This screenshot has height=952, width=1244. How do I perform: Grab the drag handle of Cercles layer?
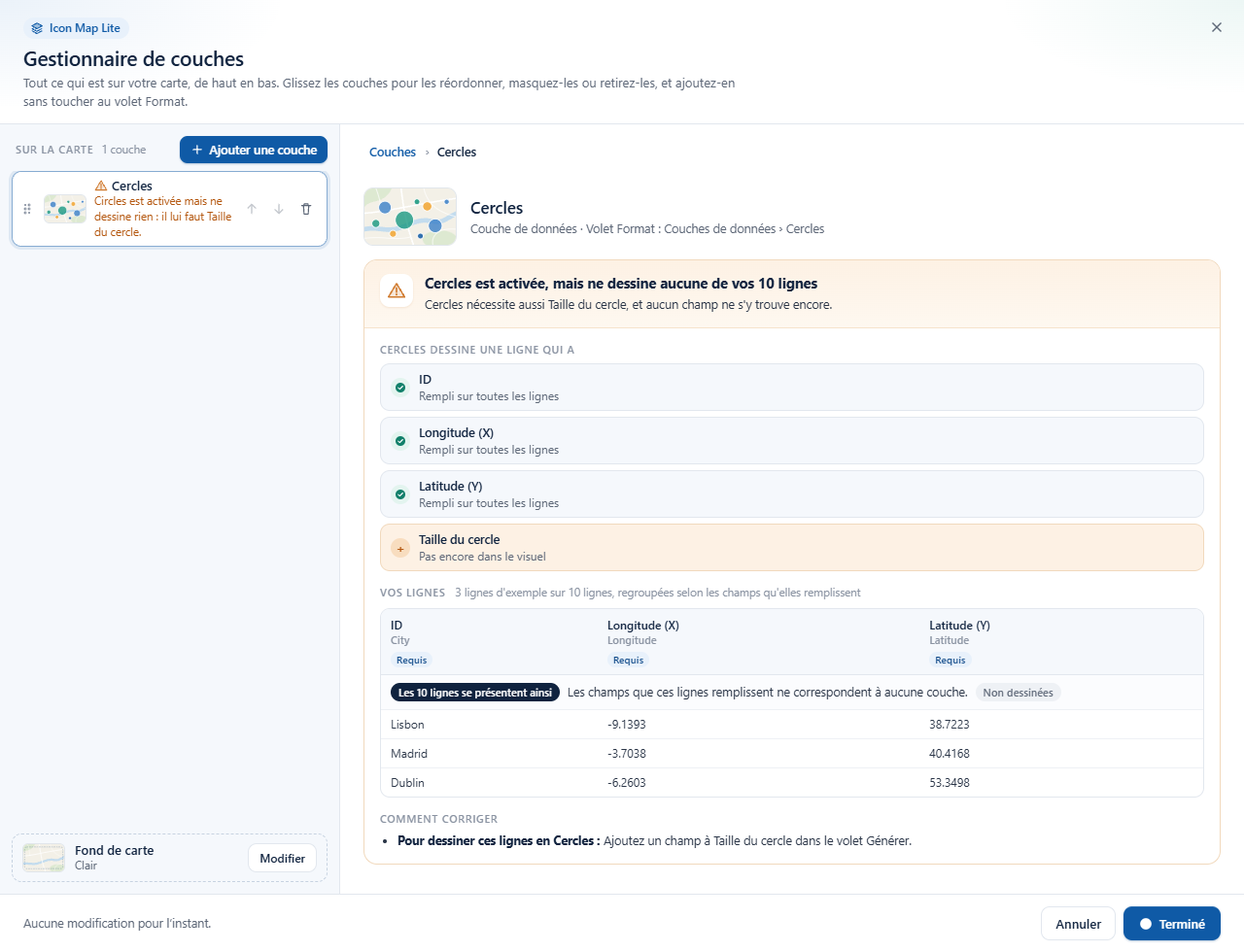(x=27, y=209)
